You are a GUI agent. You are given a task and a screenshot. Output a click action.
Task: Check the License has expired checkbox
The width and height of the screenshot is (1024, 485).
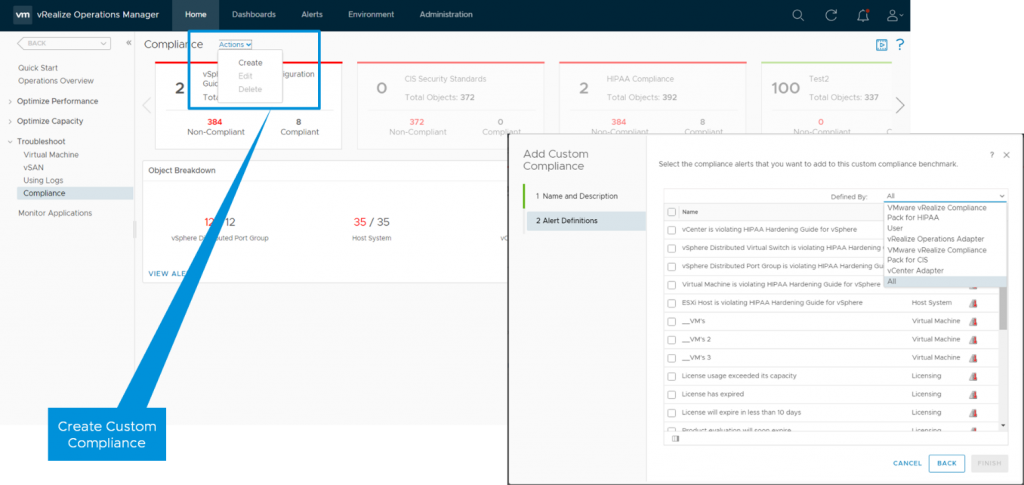[x=671, y=394]
